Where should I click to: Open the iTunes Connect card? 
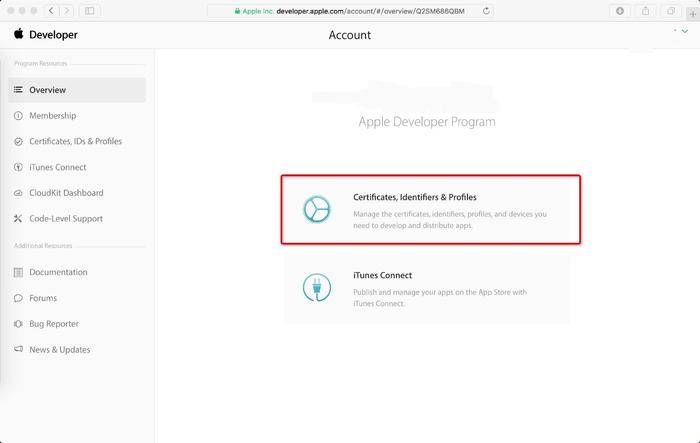pyautogui.click(x=426, y=288)
